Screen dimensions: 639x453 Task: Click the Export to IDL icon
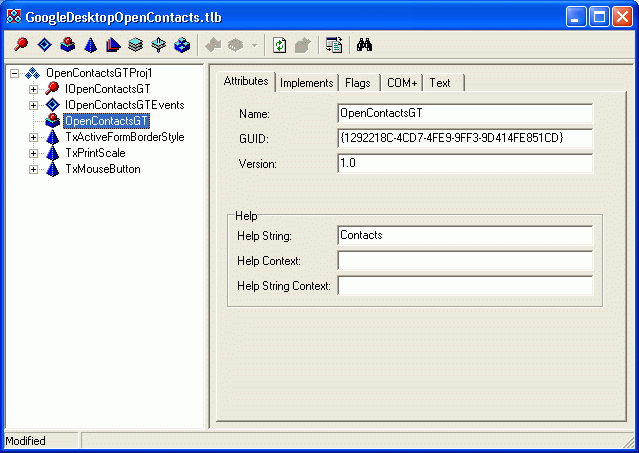[x=334, y=45]
